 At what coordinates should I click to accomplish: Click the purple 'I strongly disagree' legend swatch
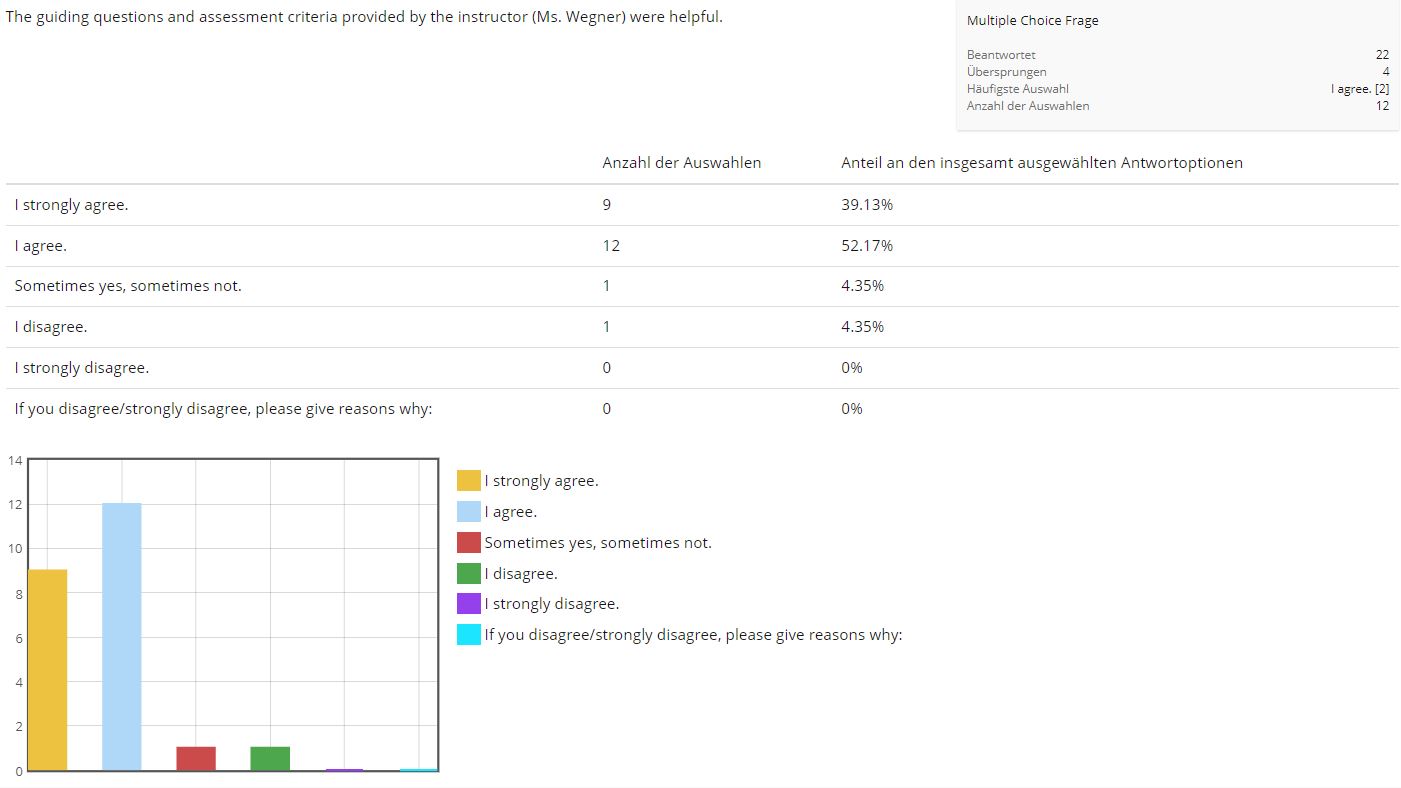coord(468,604)
